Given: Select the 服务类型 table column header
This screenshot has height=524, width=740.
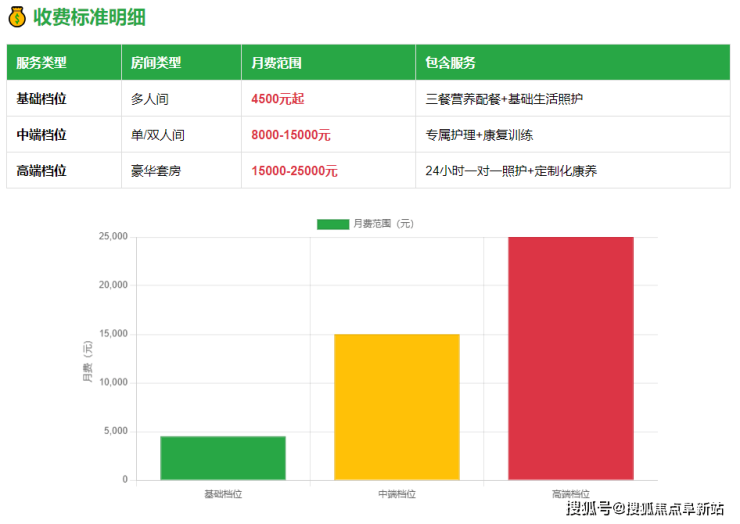Looking at the screenshot, I should tap(41, 62).
